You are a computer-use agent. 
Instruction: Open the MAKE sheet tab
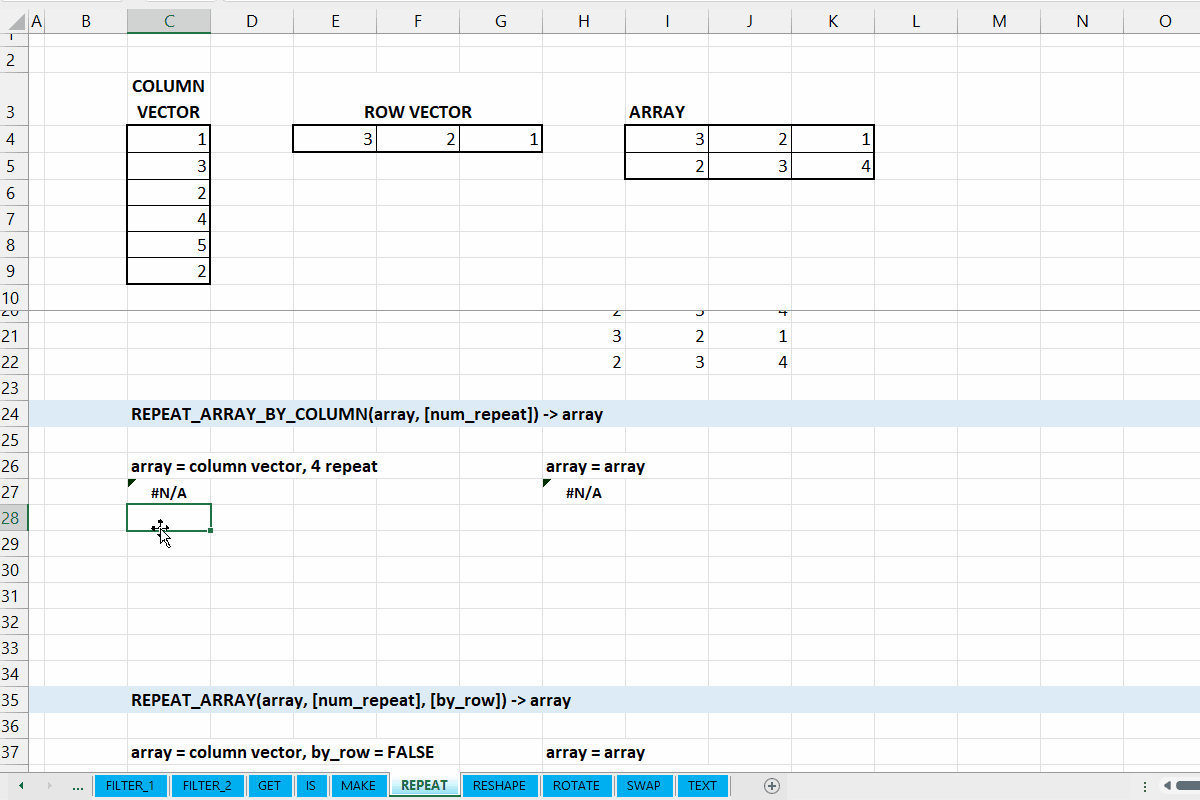click(x=358, y=786)
